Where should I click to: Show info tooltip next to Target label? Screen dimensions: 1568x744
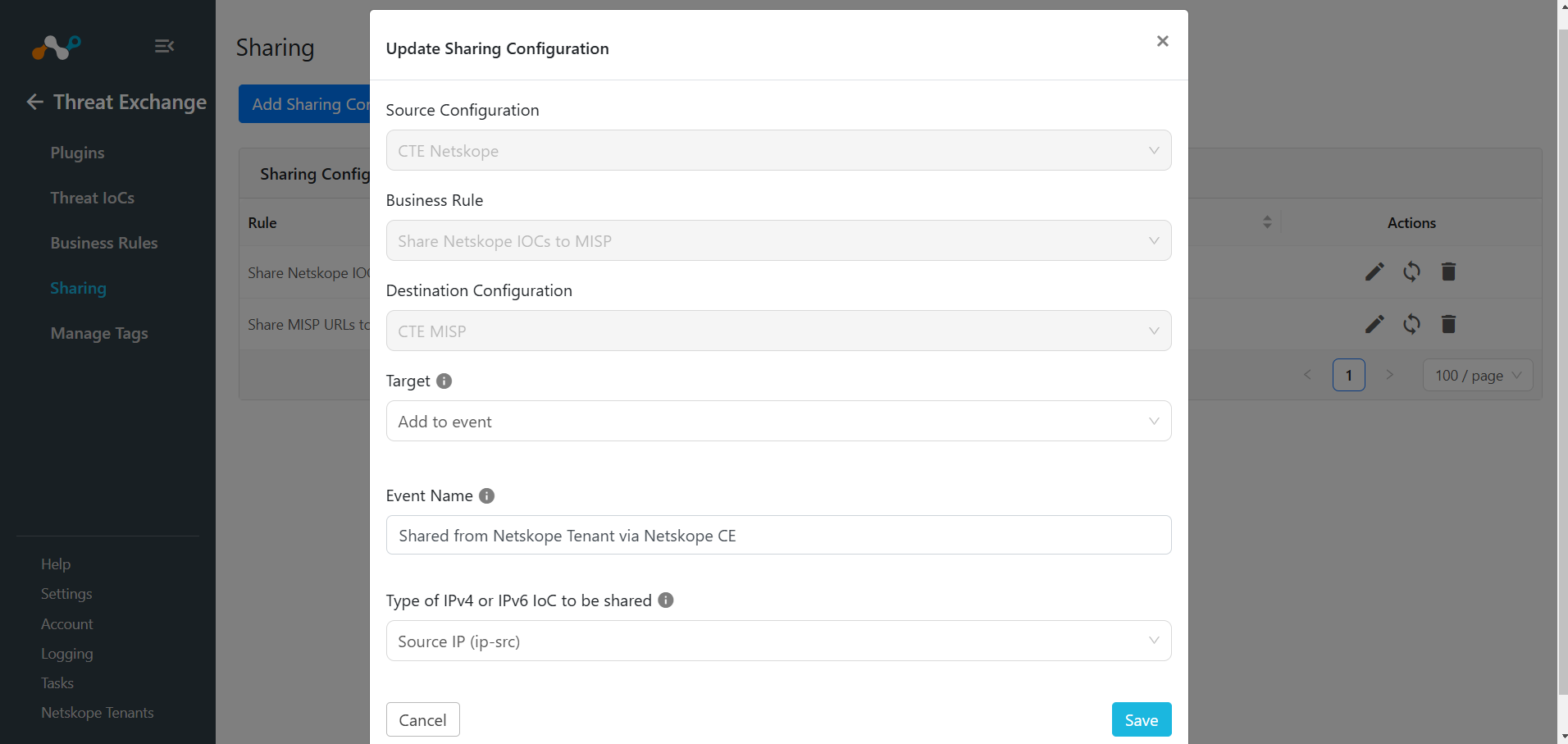tap(444, 381)
